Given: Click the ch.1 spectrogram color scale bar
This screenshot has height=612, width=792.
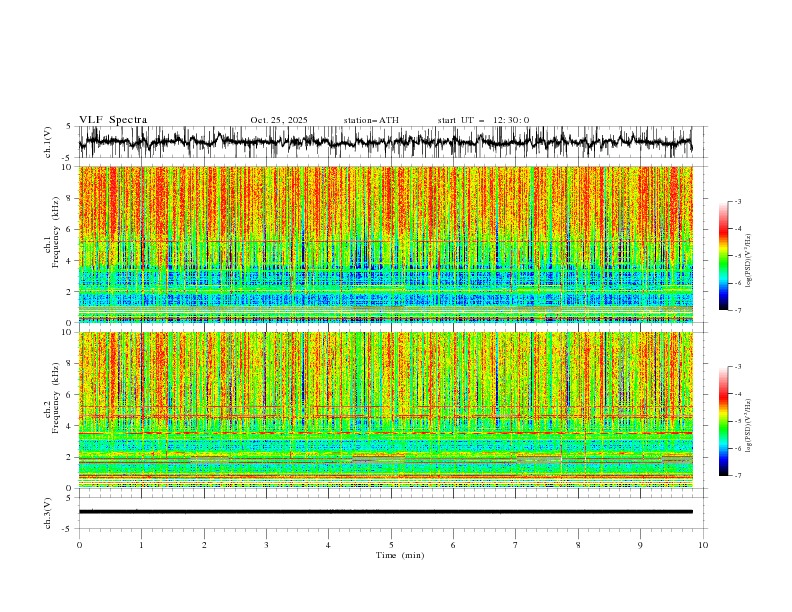Looking at the screenshot, I should pos(724,256).
